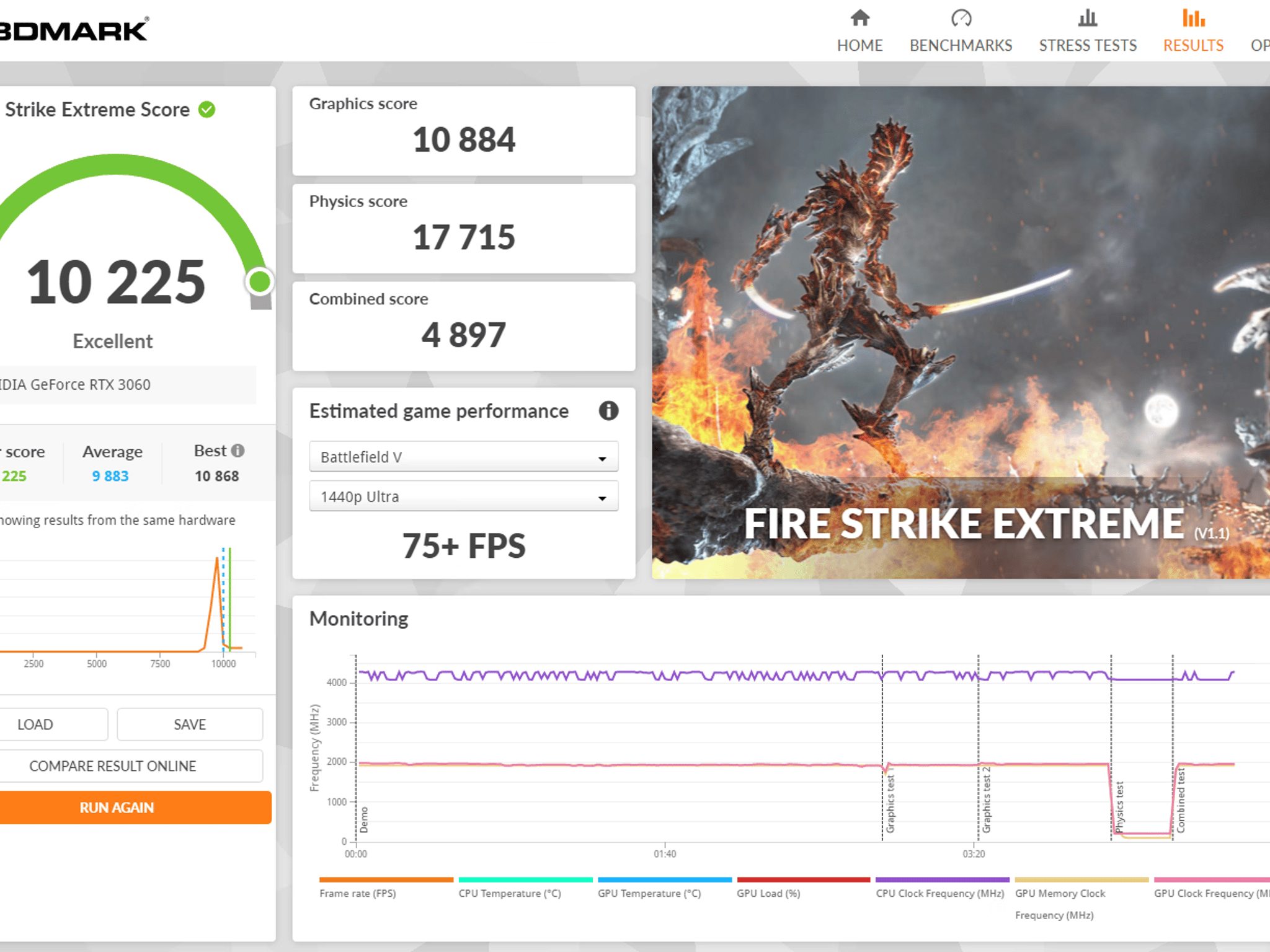The height and width of the screenshot is (952, 1270).
Task: Open the Estimated game performance info icon
Action: coord(608,411)
